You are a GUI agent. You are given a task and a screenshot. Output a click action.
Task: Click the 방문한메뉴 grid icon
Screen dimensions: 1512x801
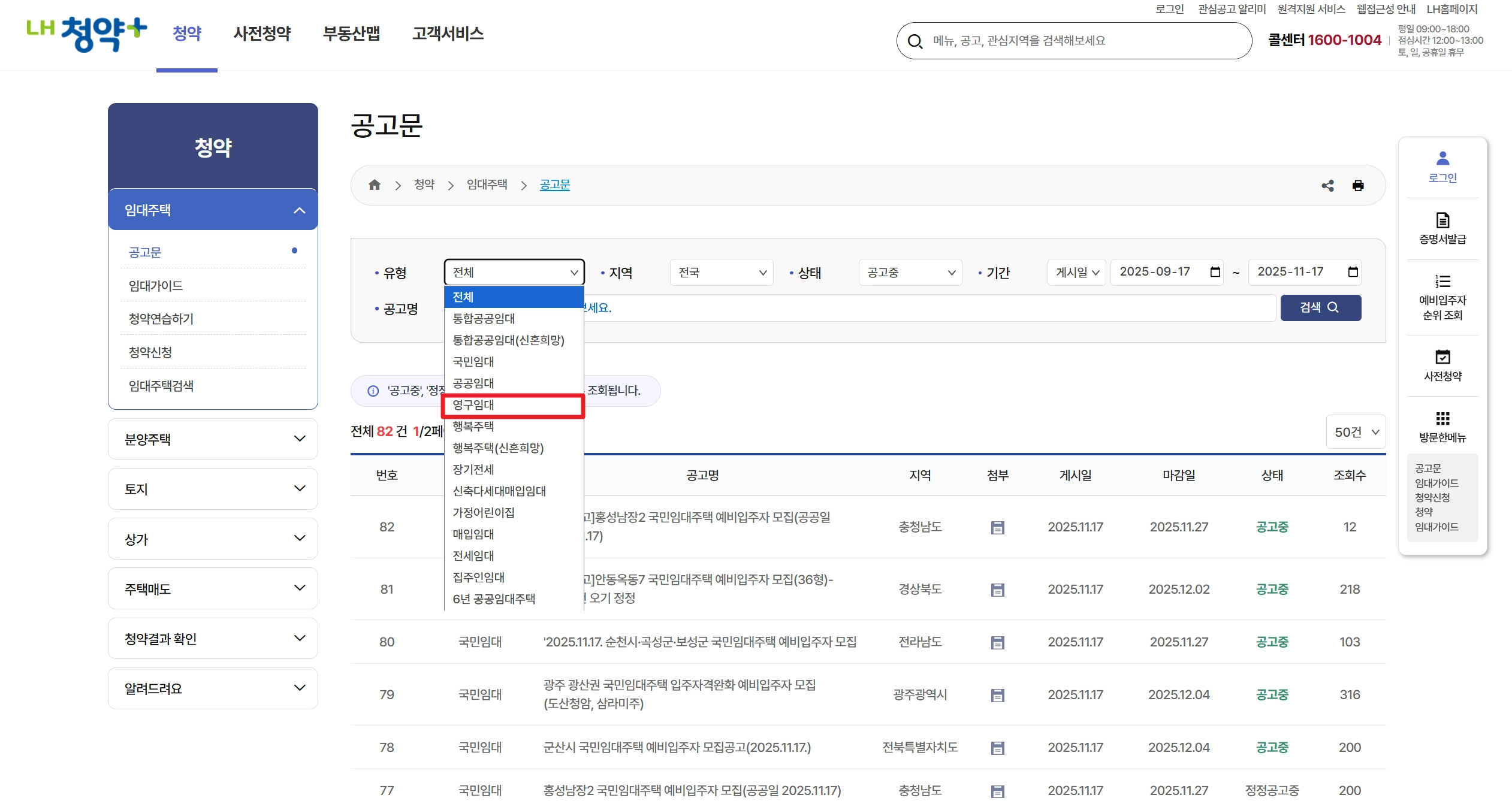[x=1442, y=419]
